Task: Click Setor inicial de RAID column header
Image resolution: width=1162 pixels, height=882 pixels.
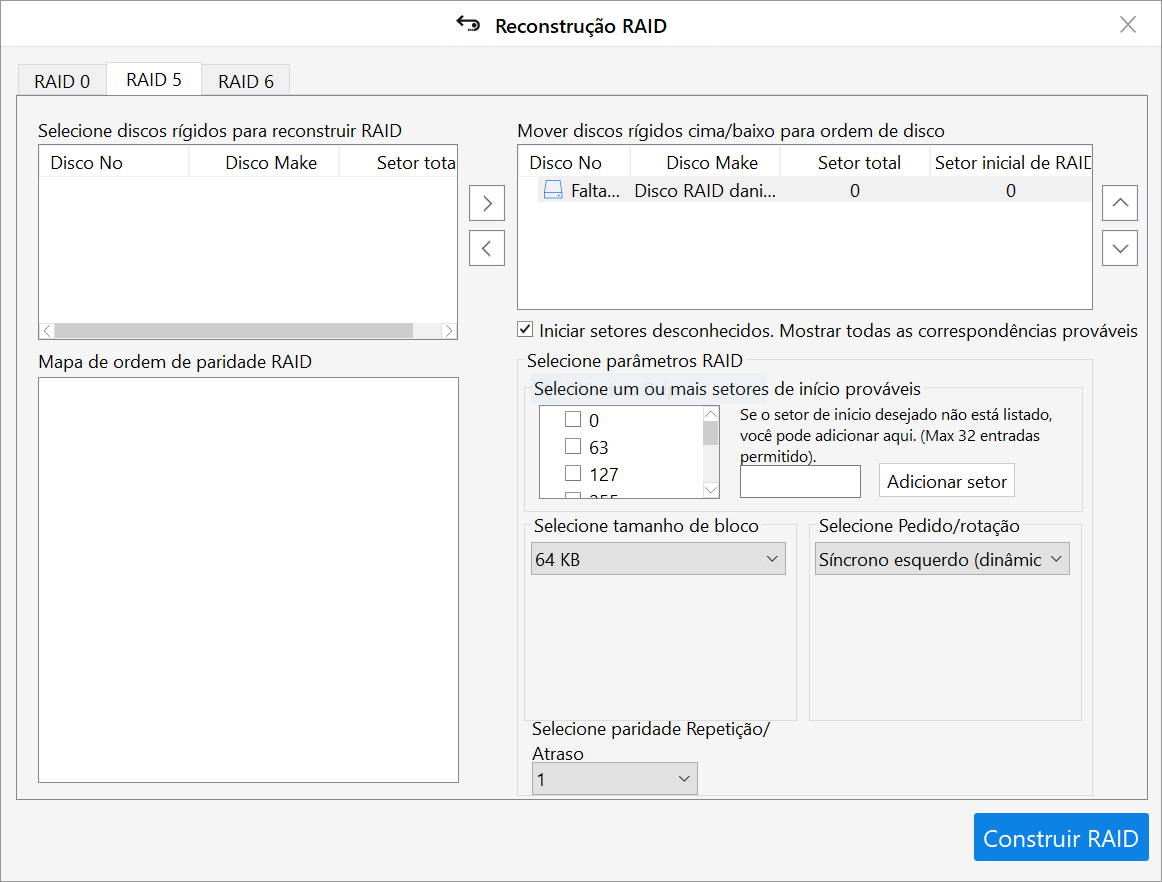Action: [1012, 163]
